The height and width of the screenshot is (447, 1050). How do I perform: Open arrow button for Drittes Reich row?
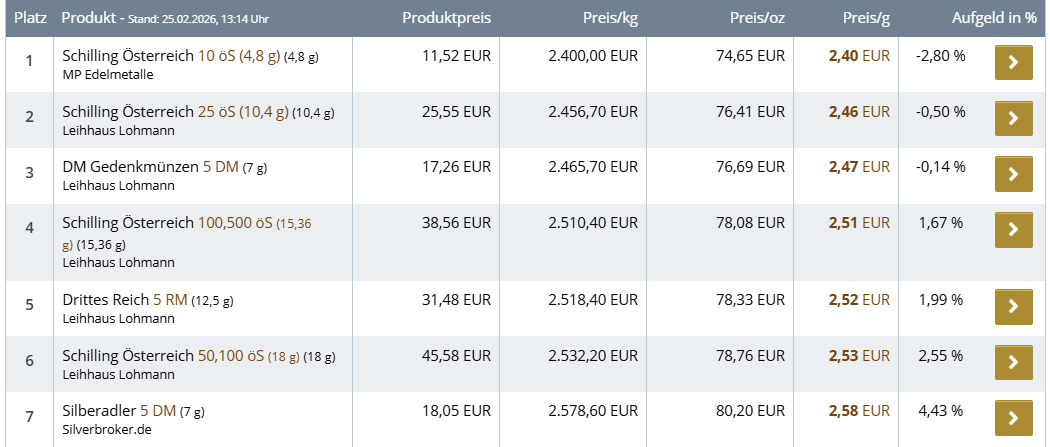[x=1013, y=306]
